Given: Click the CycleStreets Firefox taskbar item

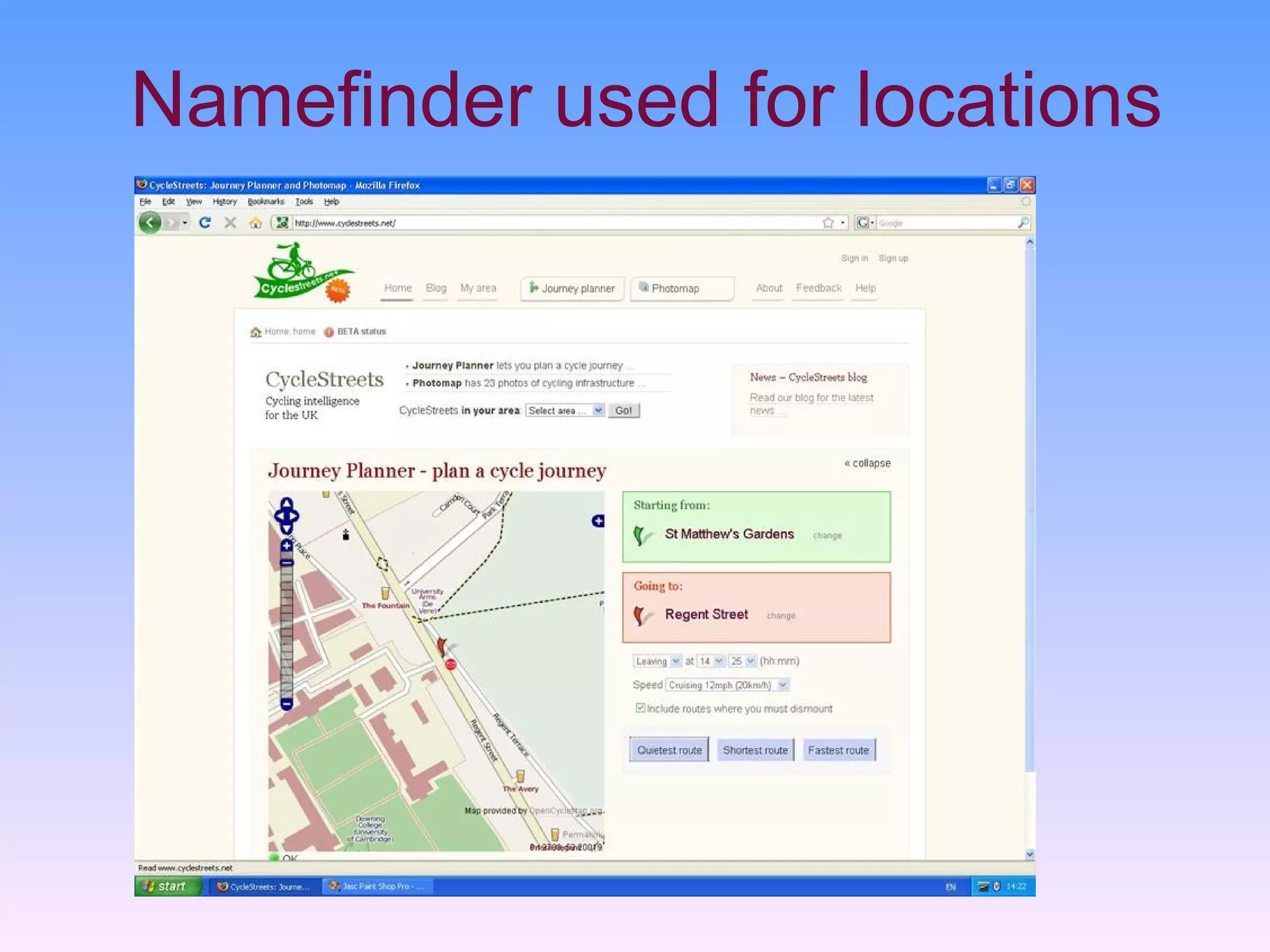Looking at the screenshot, I should pyautogui.click(x=264, y=886).
